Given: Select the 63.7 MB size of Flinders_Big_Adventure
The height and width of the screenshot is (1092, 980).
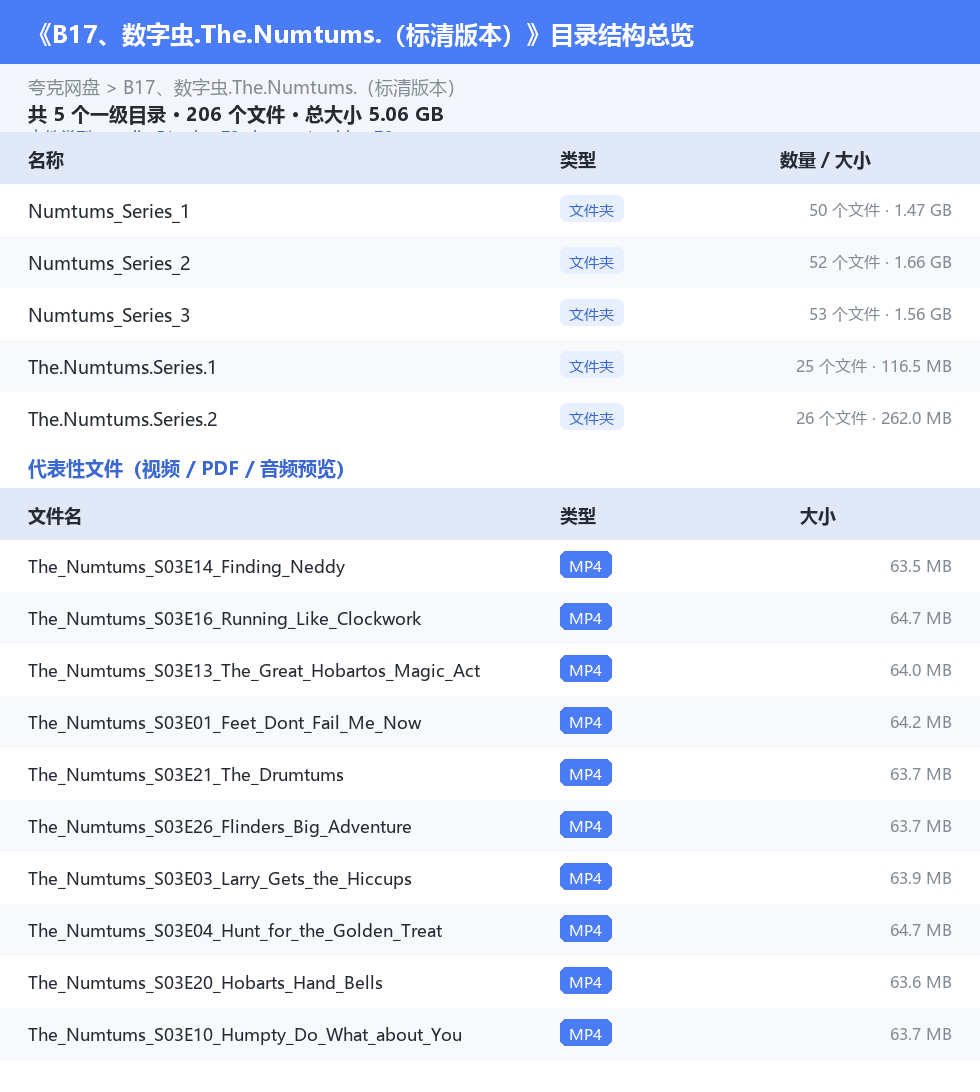Looking at the screenshot, I should tap(921, 826).
